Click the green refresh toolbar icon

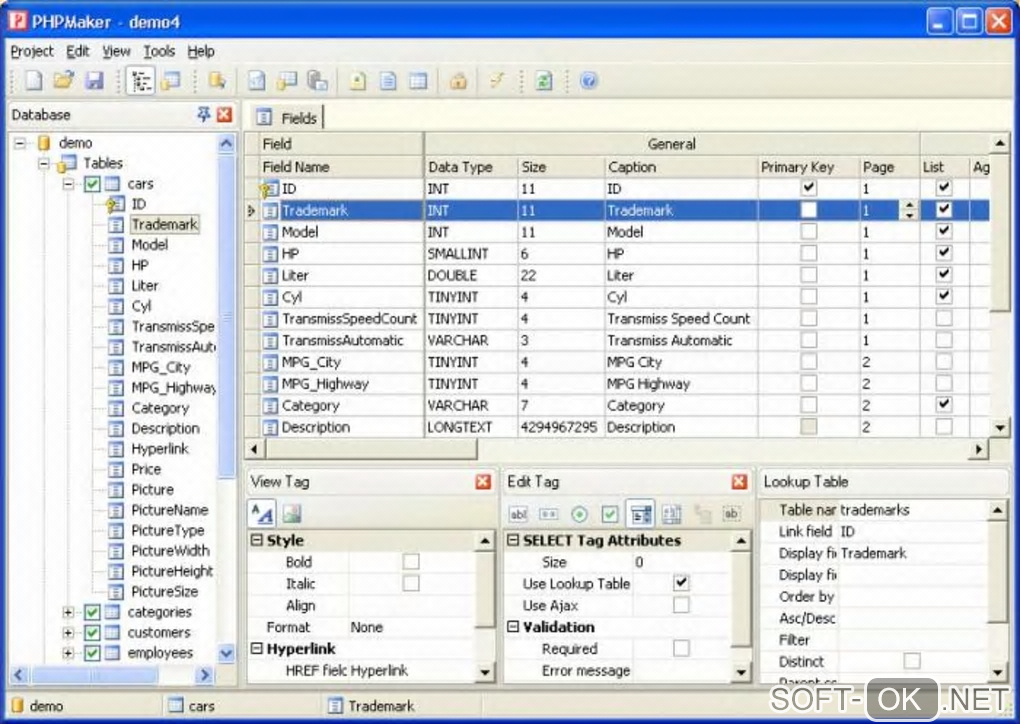pyautogui.click(x=543, y=81)
